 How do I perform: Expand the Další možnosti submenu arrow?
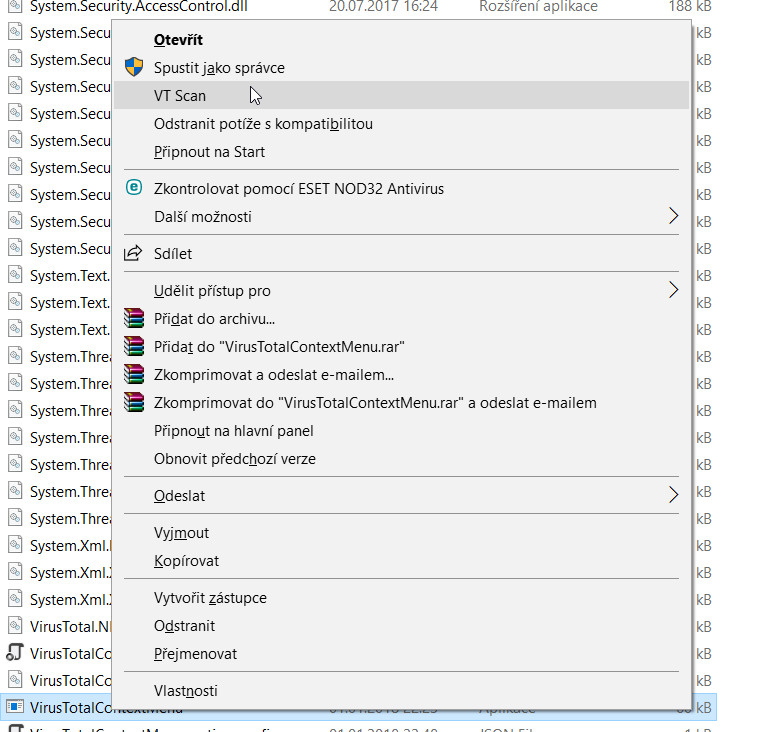(x=673, y=216)
